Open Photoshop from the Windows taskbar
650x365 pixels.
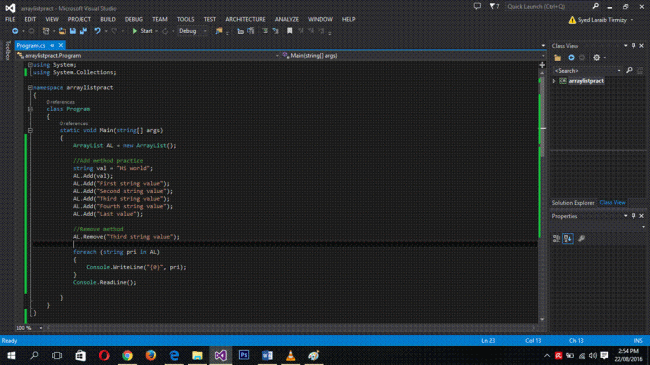pos(244,355)
